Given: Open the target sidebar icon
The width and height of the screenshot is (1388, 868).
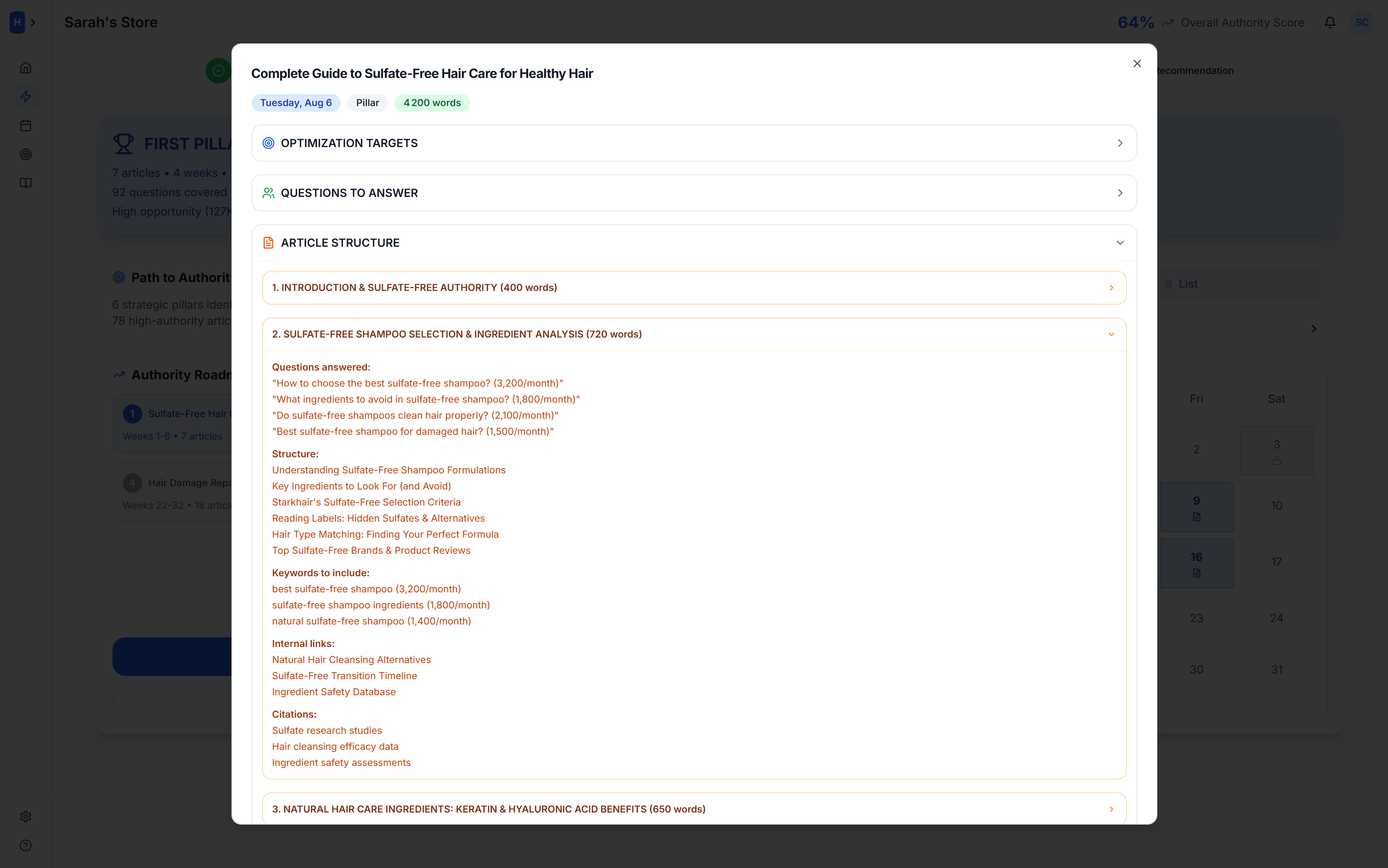Looking at the screenshot, I should click(x=26, y=154).
